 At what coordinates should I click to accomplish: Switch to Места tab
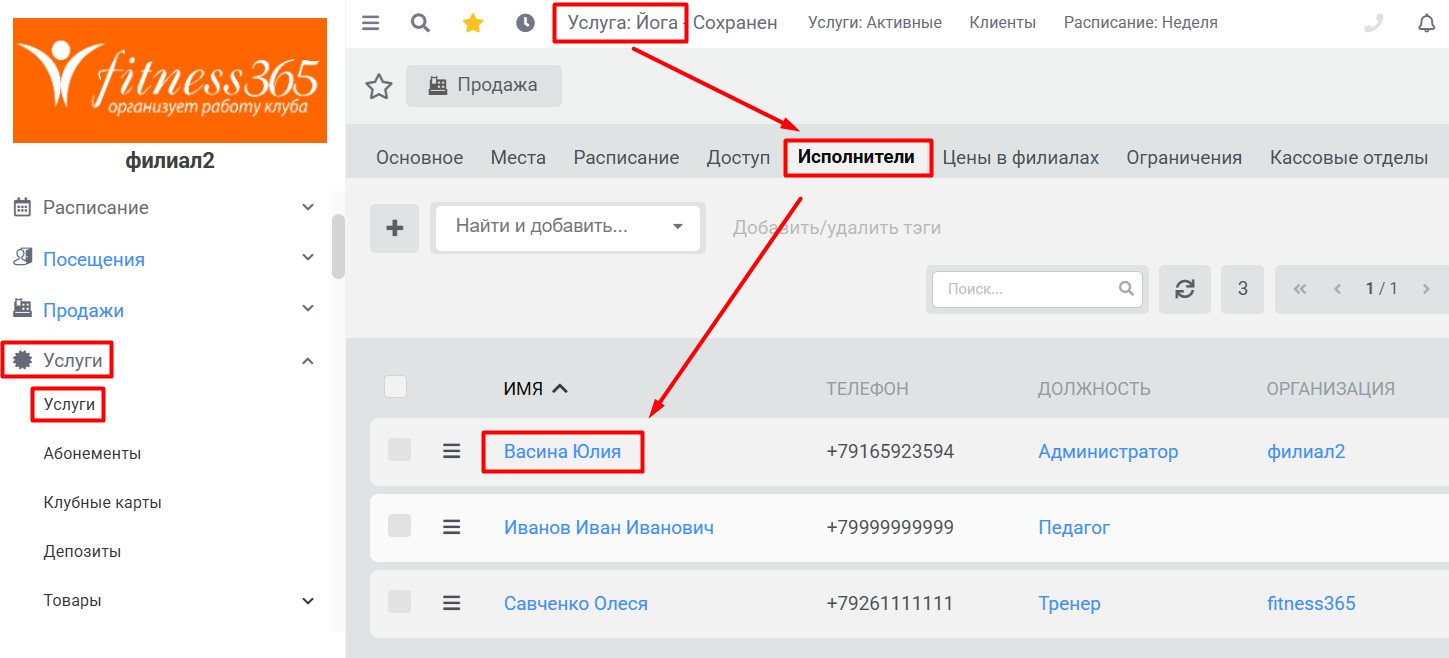pos(518,158)
